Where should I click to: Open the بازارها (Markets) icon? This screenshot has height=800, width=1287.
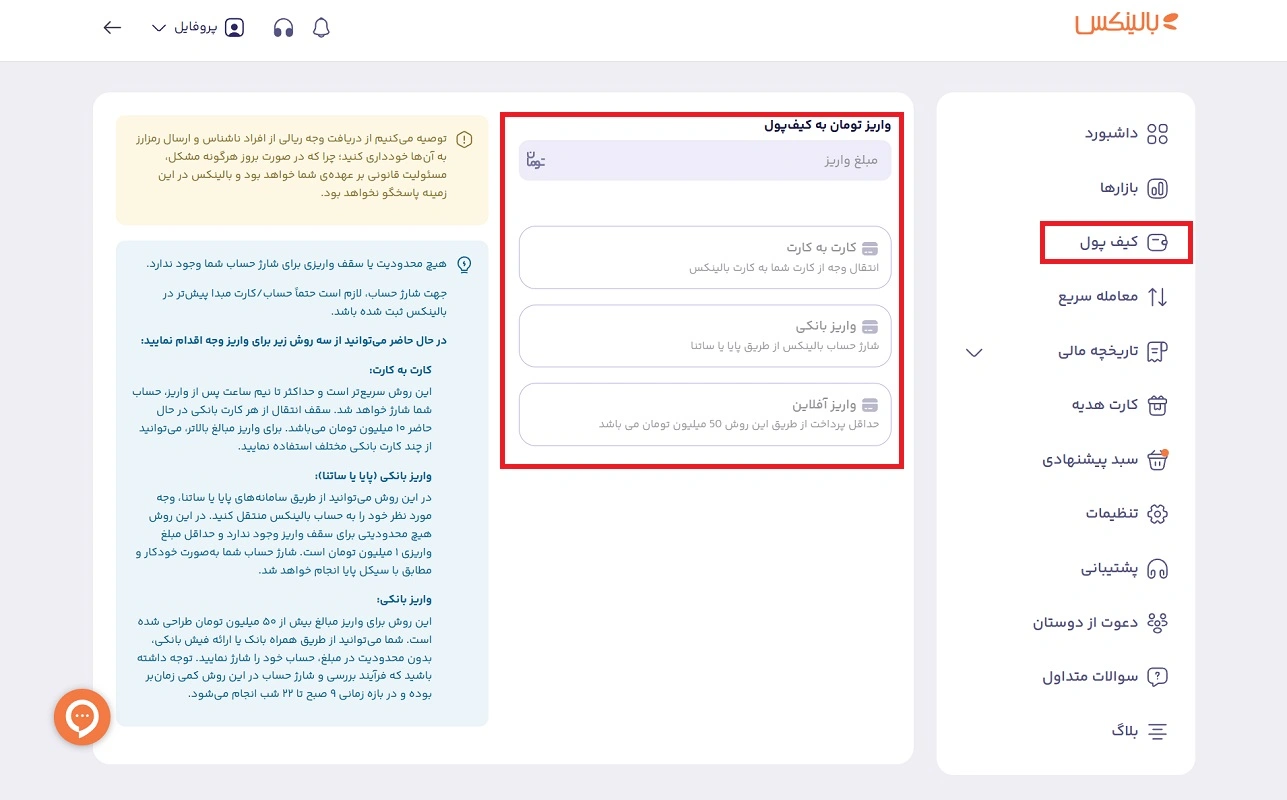[x=1158, y=188]
